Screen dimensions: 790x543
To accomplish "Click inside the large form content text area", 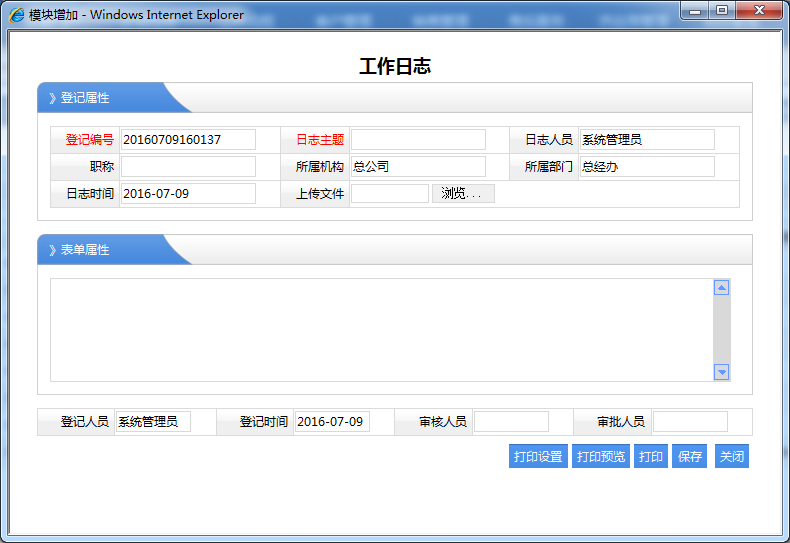I will pyautogui.click(x=380, y=330).
